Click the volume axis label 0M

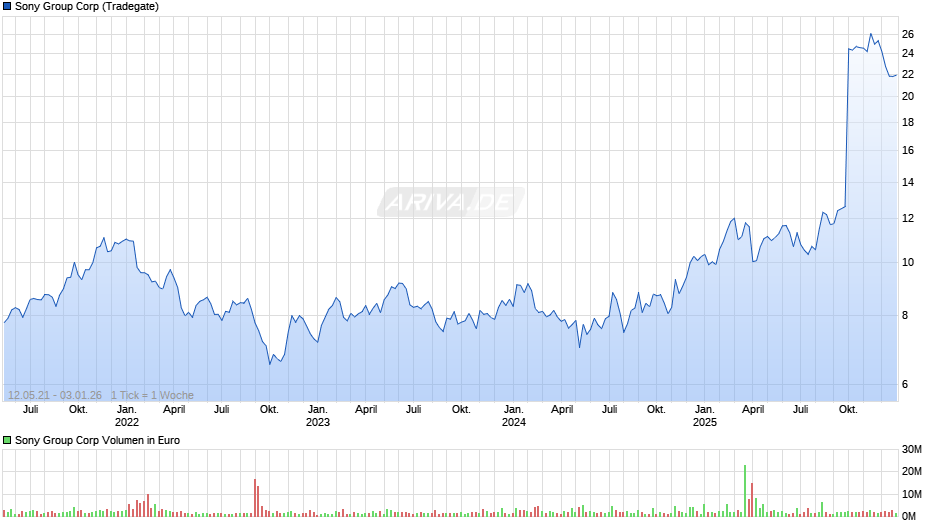pos(909,516)
